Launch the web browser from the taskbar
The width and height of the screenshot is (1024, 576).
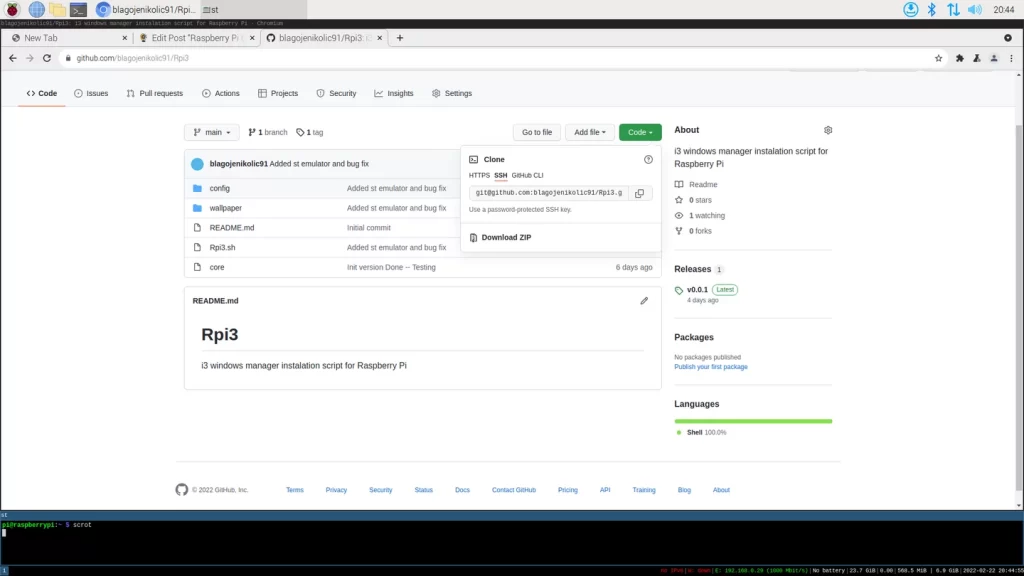click(37, 9)
